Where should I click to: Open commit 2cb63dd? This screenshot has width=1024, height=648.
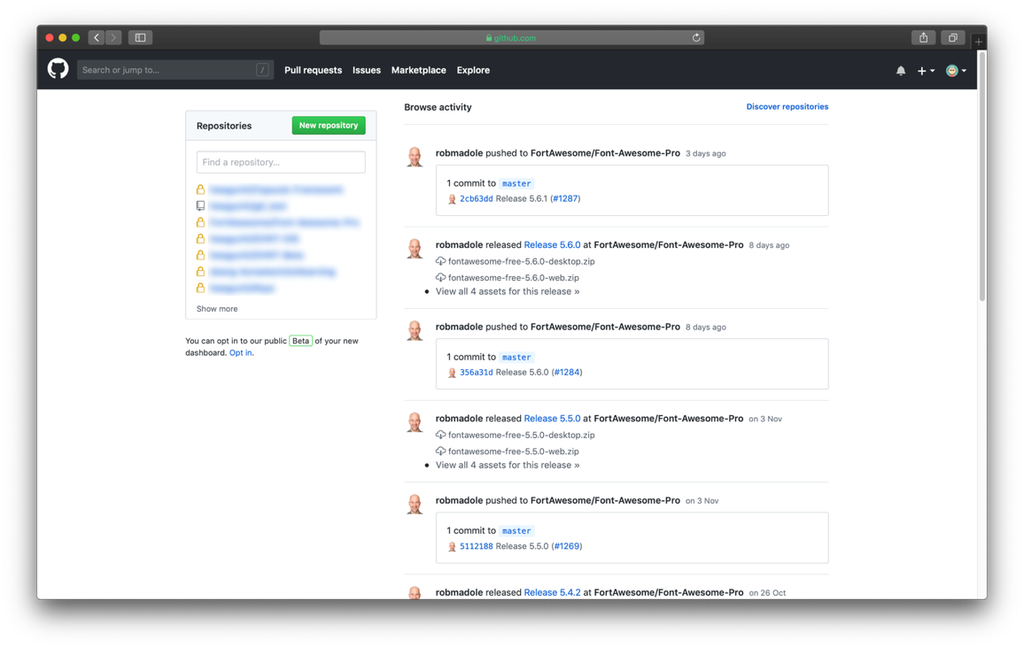coord(476,199)
